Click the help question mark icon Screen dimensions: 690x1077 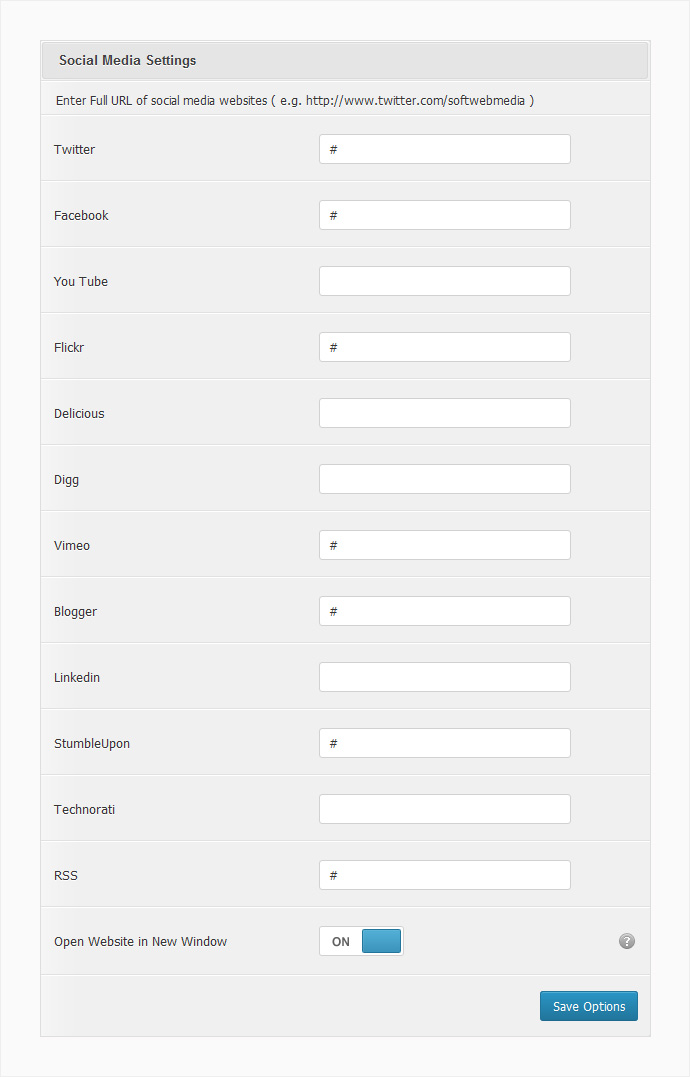click(626, 941)
